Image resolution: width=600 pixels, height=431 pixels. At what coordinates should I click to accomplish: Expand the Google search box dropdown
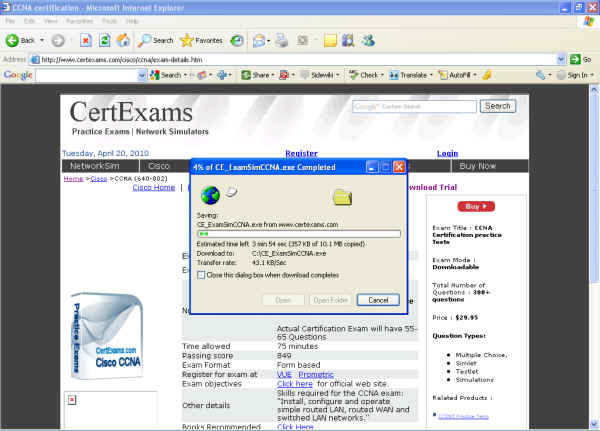click(142, 75)
